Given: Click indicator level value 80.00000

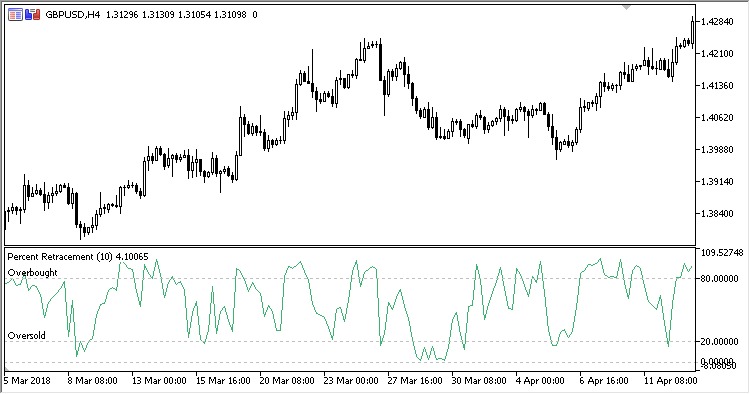Looking at the screenshot, I should click(x=719, y=278).
